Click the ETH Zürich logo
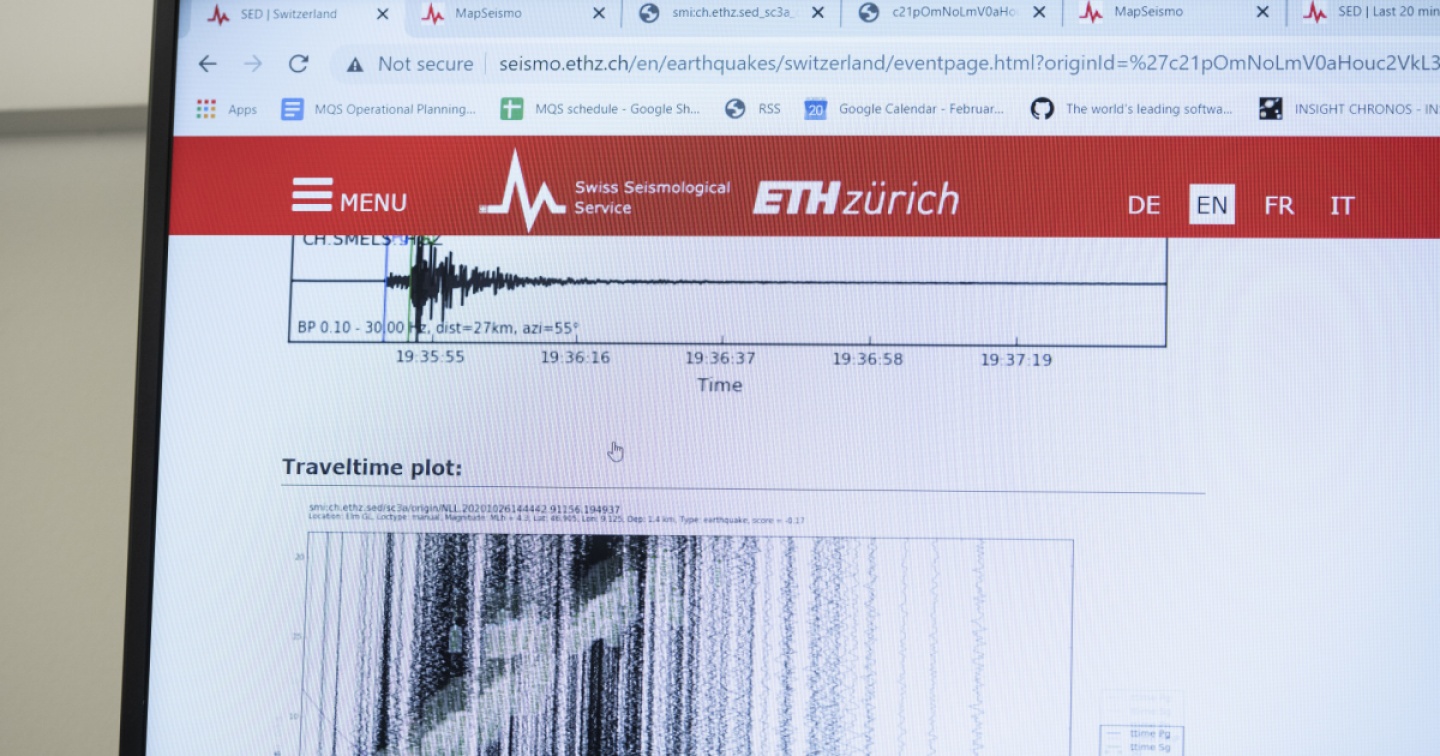1440x756 pixels. (855, 200)
